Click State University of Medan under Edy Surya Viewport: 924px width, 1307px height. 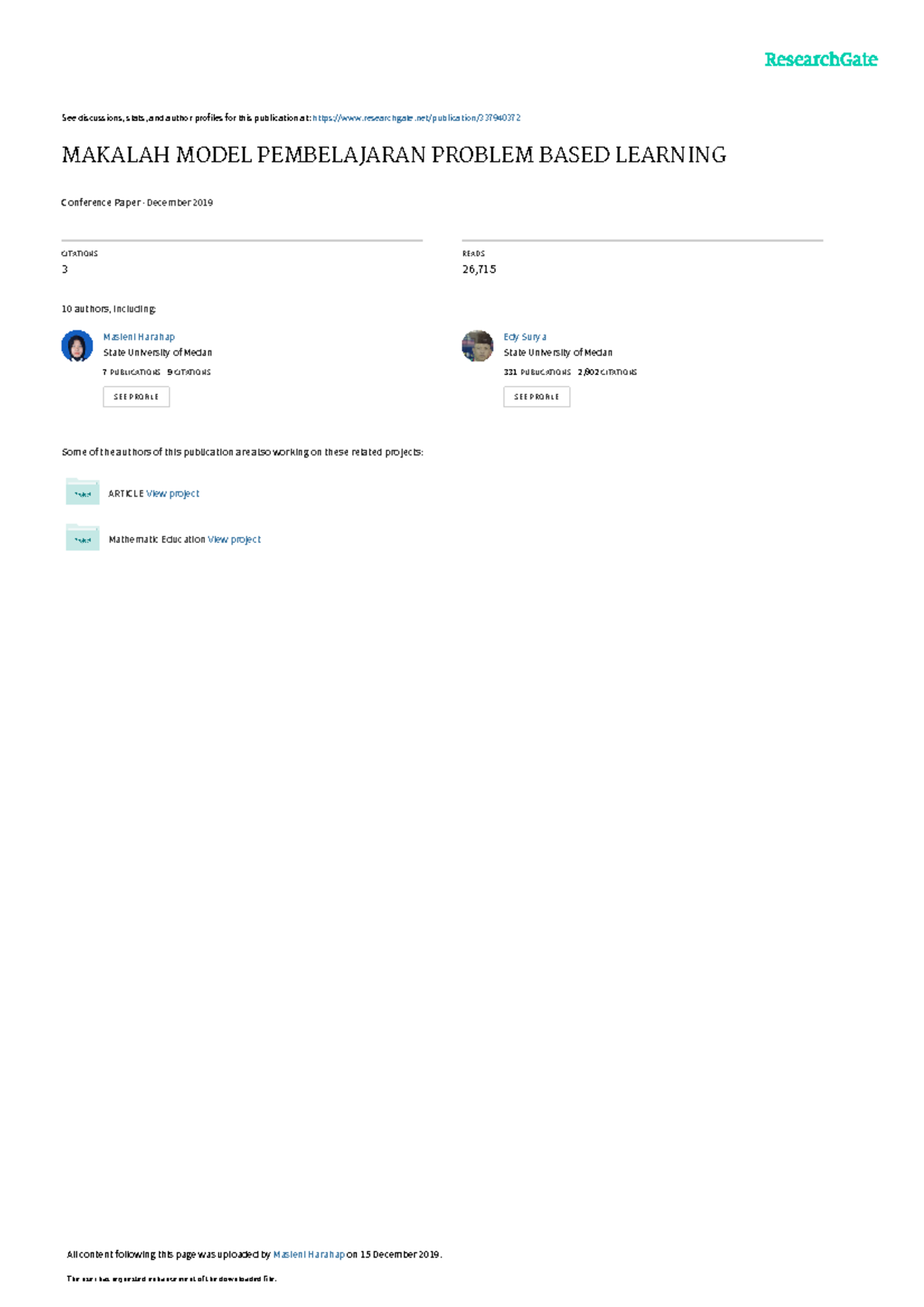click(x=557, y=353)
